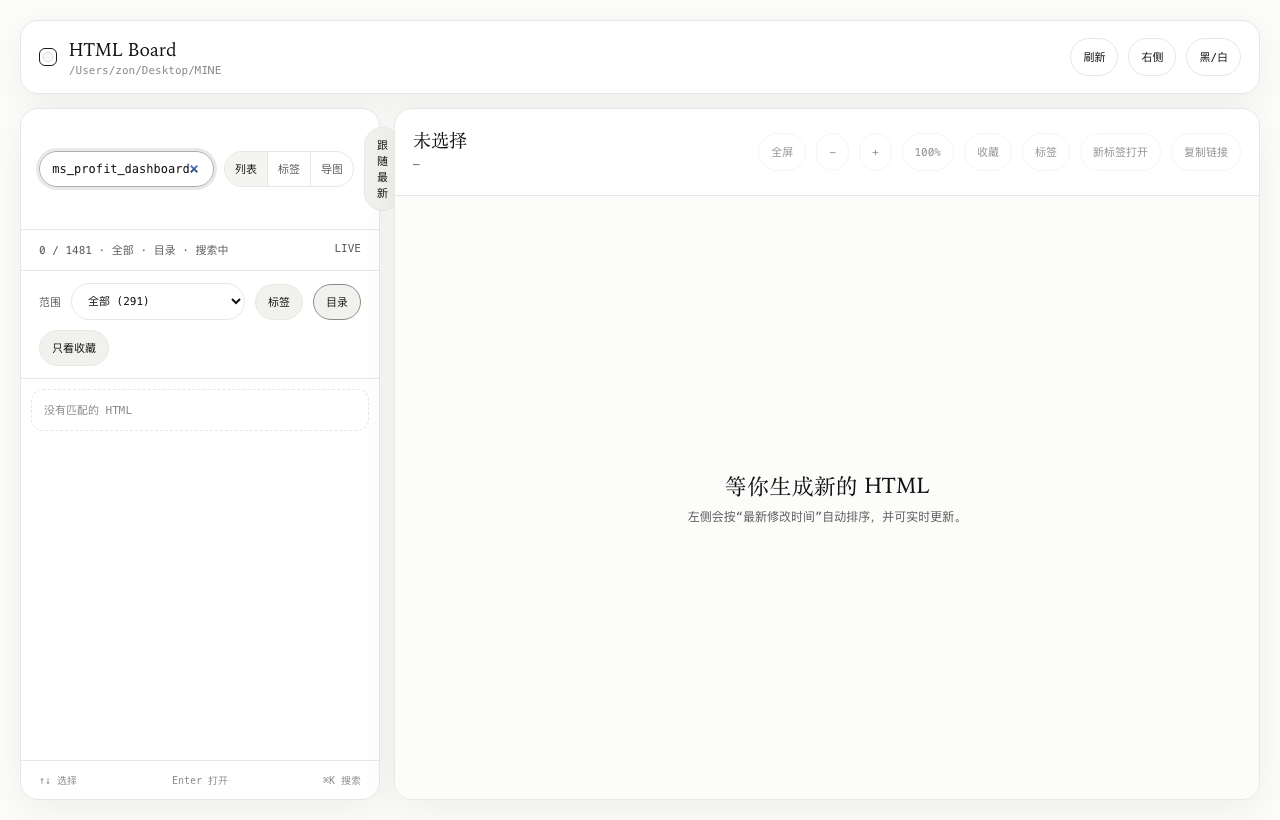This screenshot has height=820, width=1280.
Task: Switch to the 导图 view tab
Action: (332, 169)
